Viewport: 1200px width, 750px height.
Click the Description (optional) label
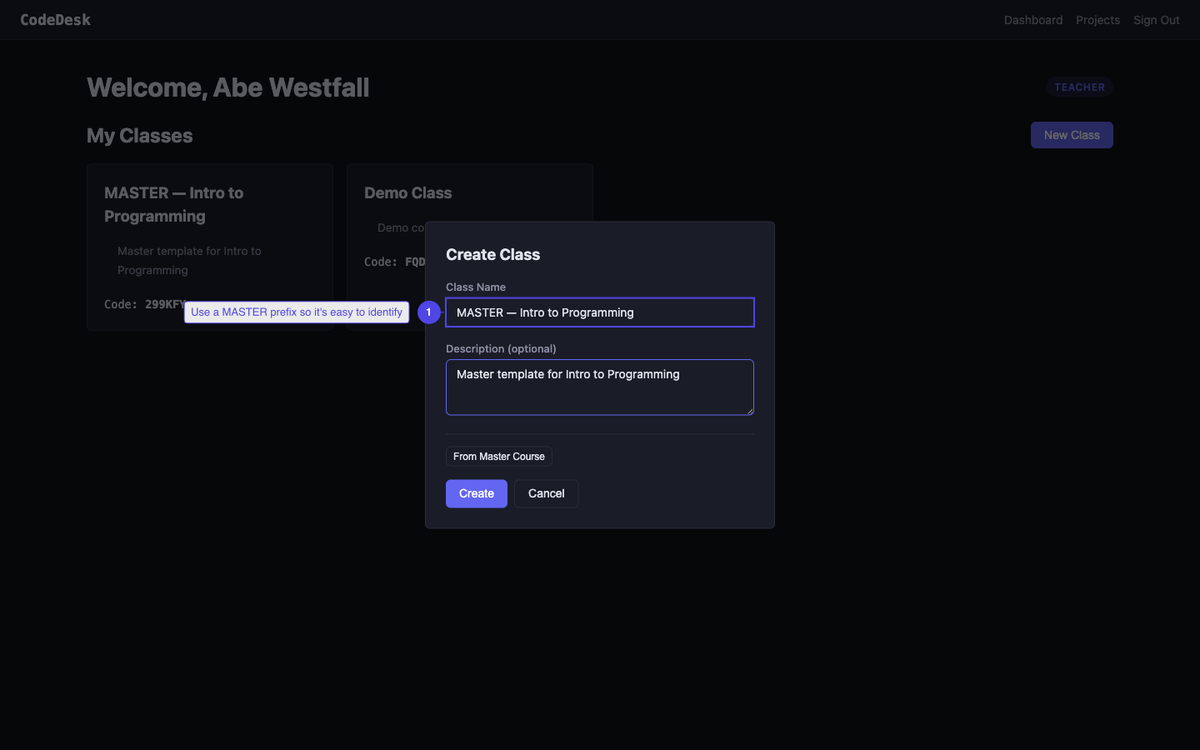pyautogui.click(x=501, y=349)
